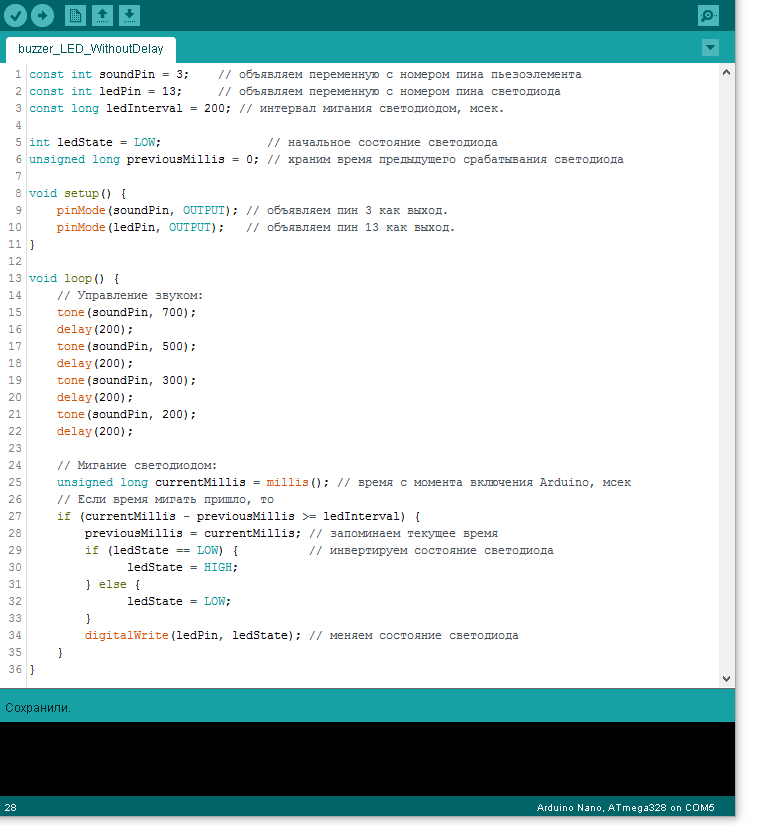The image size is (771, 825).
Task: Click the editor scrollbar down arrow
Action: click(x=726, y=679)
